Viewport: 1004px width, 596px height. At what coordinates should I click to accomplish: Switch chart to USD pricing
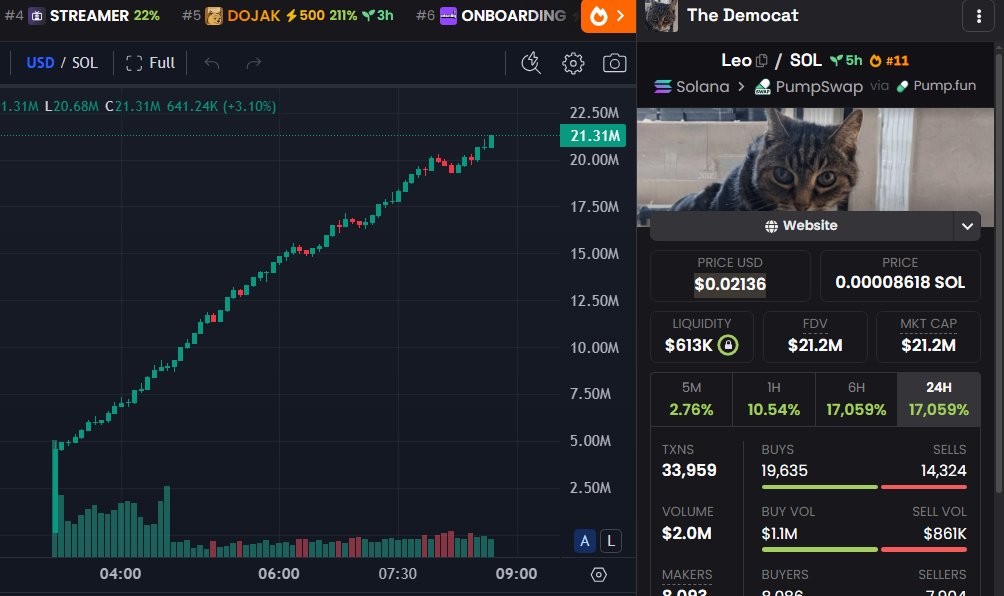pyautogui.click(x=40, y=63)
